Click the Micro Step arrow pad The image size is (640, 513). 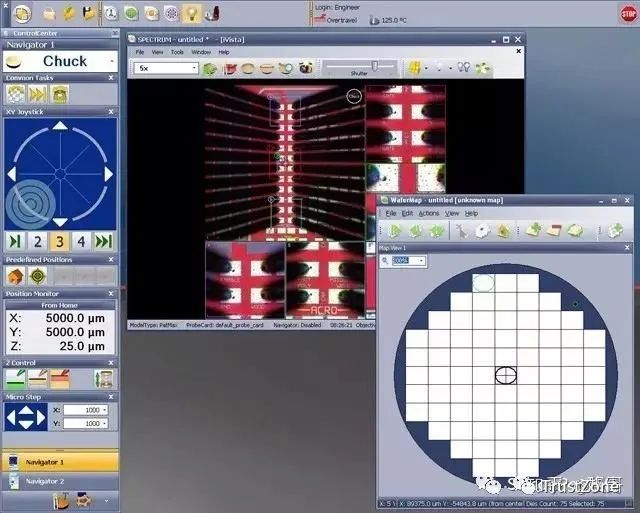[x=26, y=417]
